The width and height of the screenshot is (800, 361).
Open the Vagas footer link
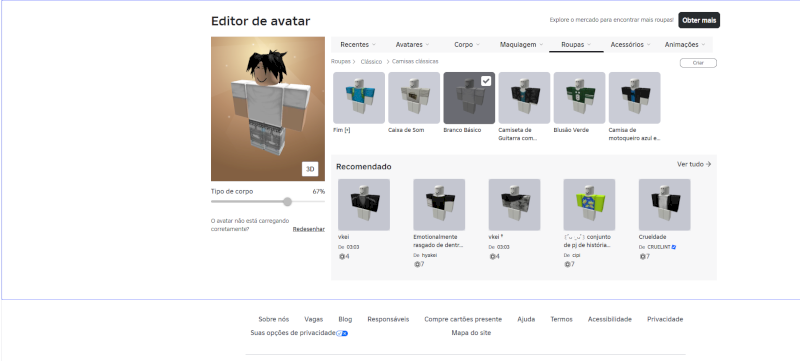(x=314, y=319)
